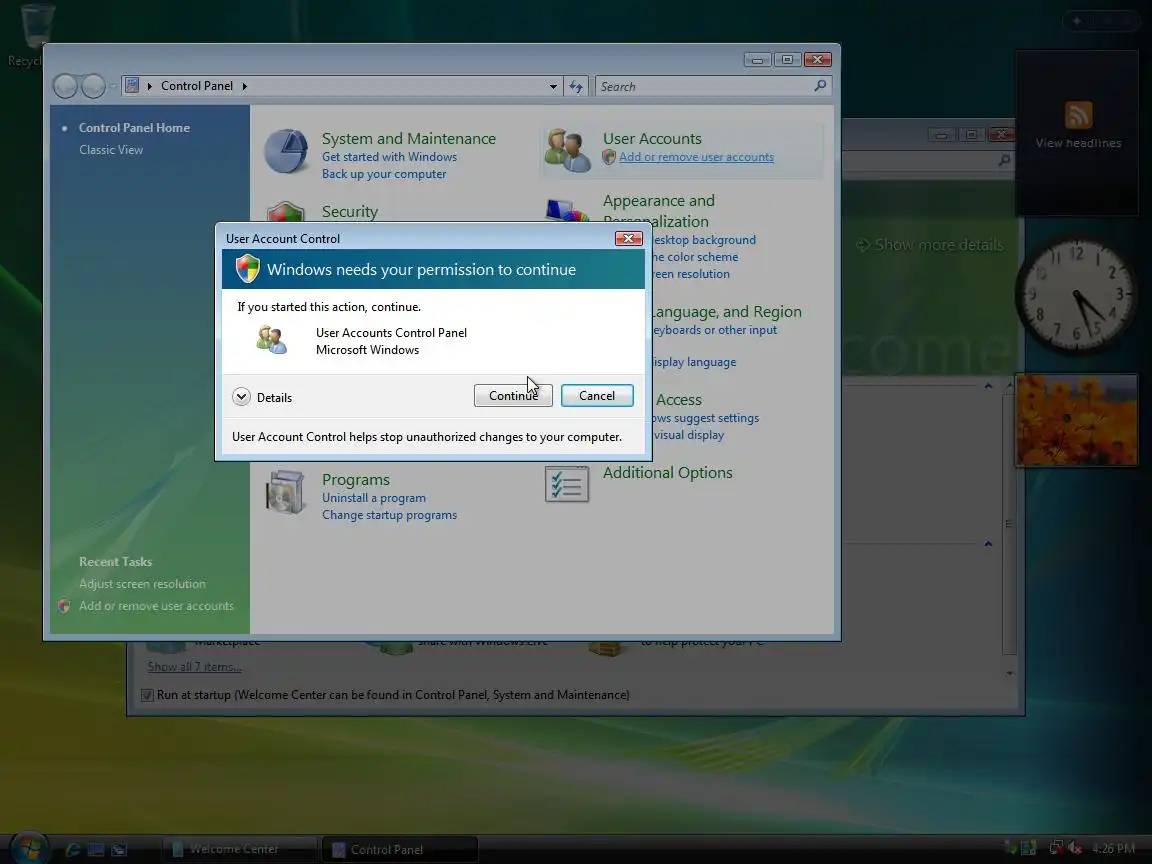Click the sidebar gadget add plus button
1152x864 pixels.
coord(1077,21)
